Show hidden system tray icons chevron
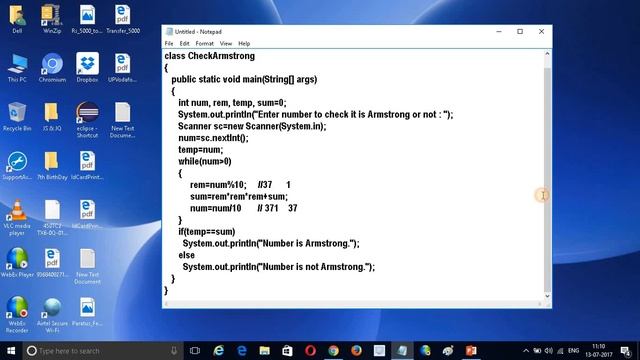640x360 pixels. pyautogui.click(x=526, y=351)
